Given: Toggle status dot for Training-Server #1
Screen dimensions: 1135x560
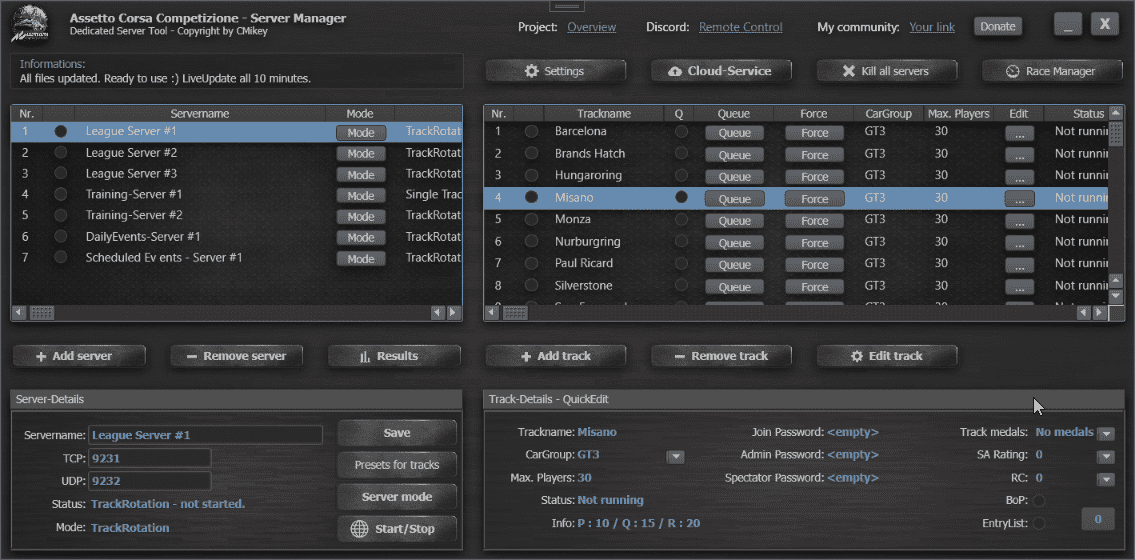Looking at the screenshot, I should [x=61, y=195].
